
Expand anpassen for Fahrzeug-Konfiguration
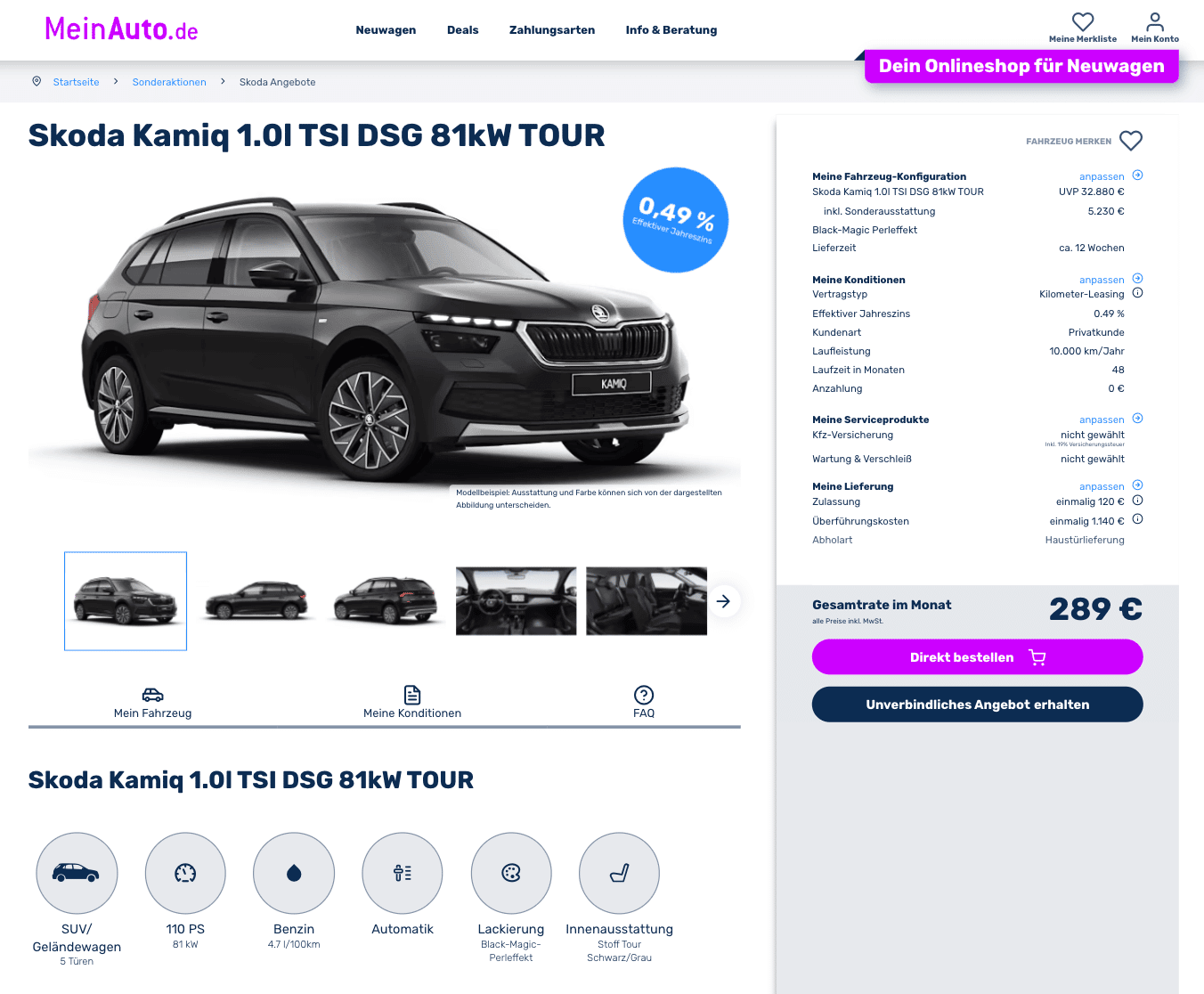coord(1110,176)
